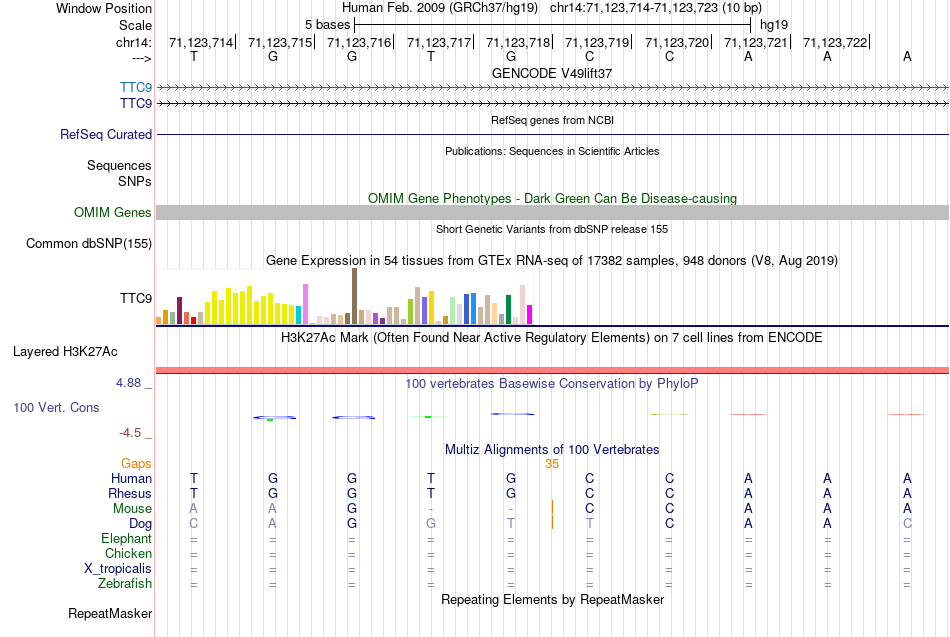Click the tallest brown bar in GTEx chart
The width and height of the screenshot is (950, 637).
354,296
